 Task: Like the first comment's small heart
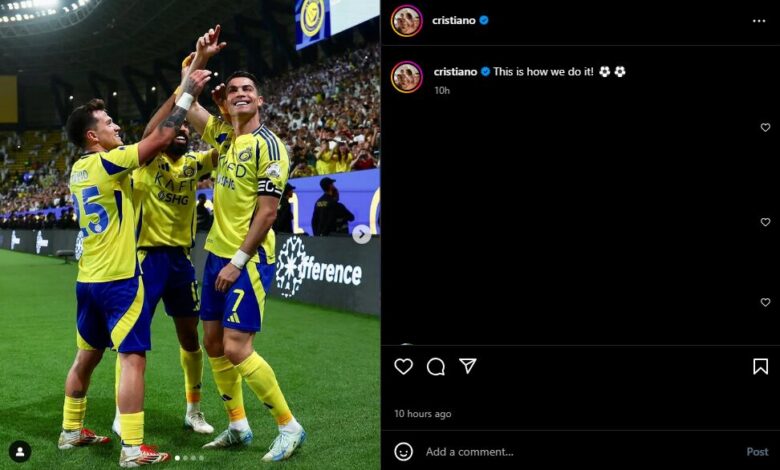[x=766, y=127]
